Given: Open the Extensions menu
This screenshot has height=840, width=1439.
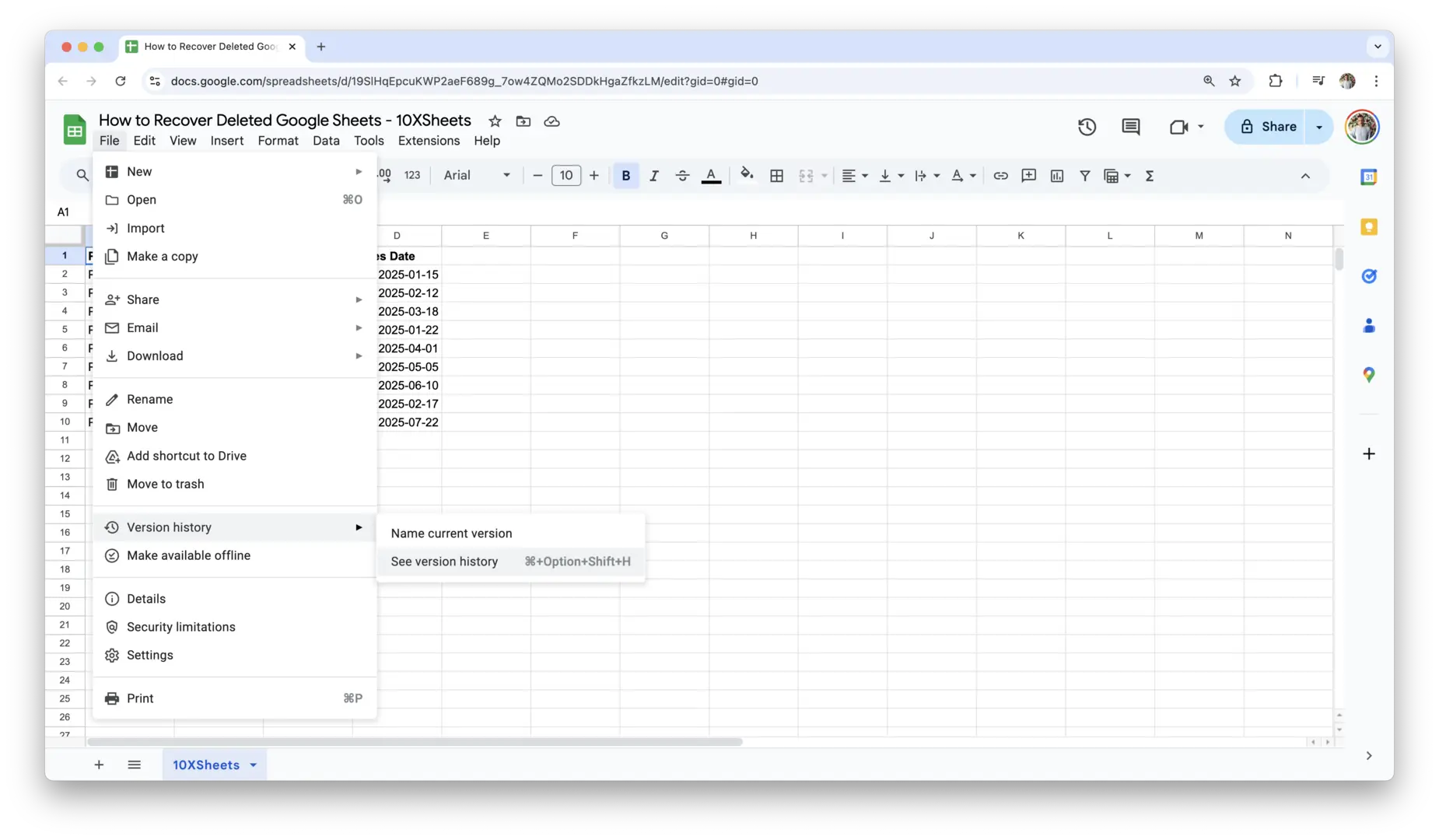Looking at the screenshot, I should pos(429,141).
